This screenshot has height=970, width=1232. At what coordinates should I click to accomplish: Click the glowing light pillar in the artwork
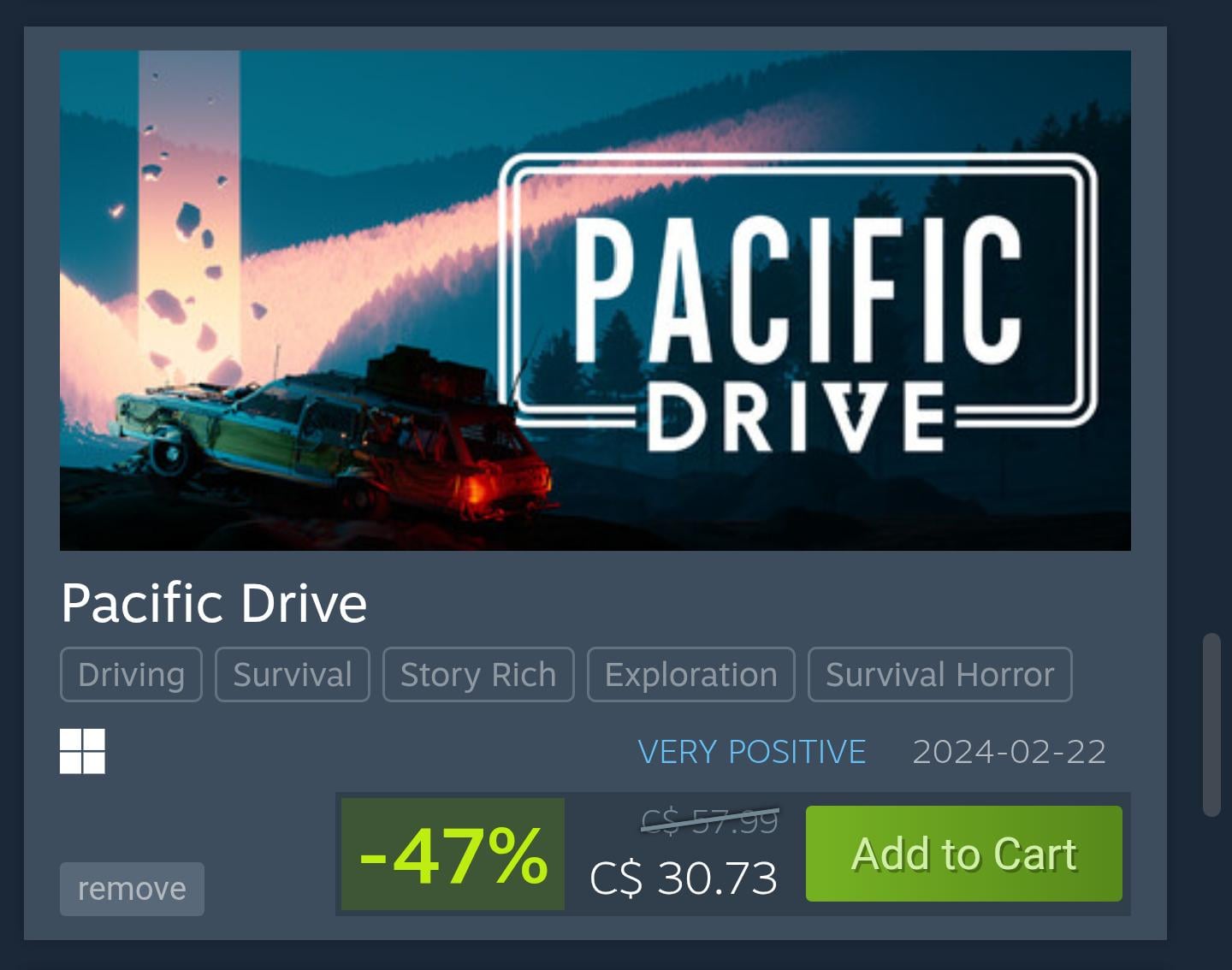click(189, 214)
